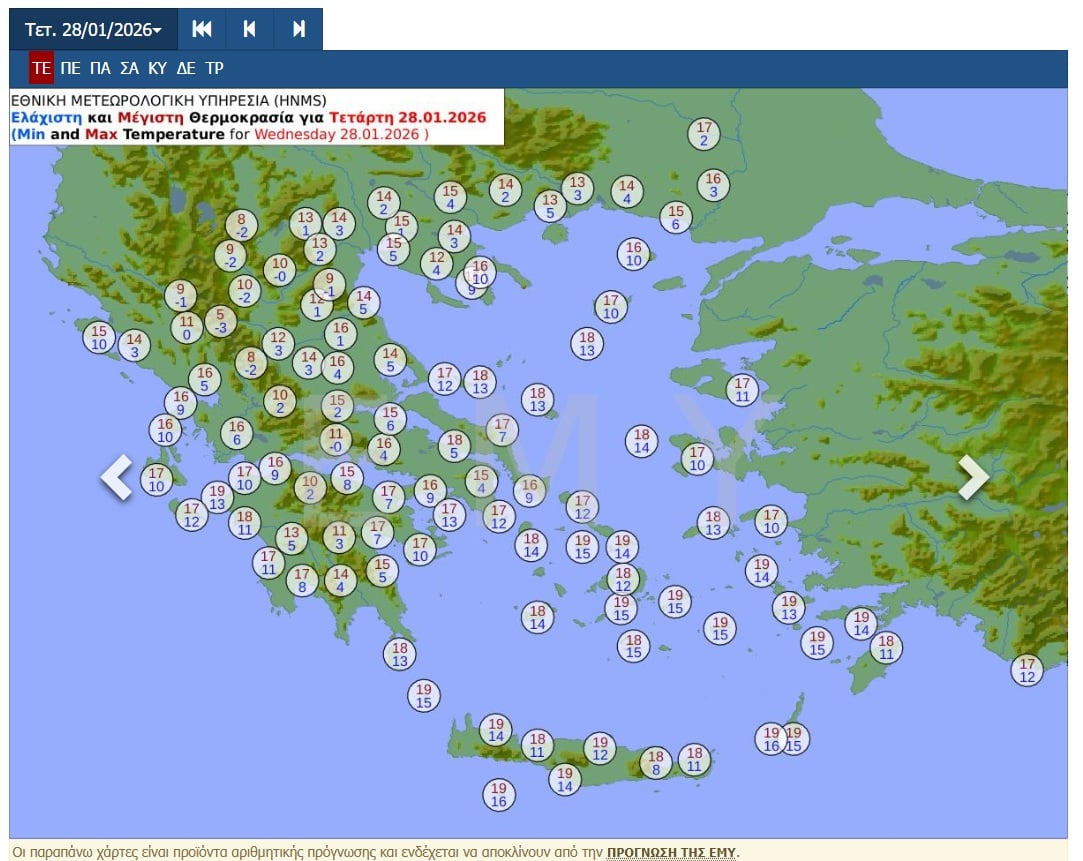This screenshot has height=861, width=1083.
Task: Go to the previous forecast day
Action: coord(250,30)
